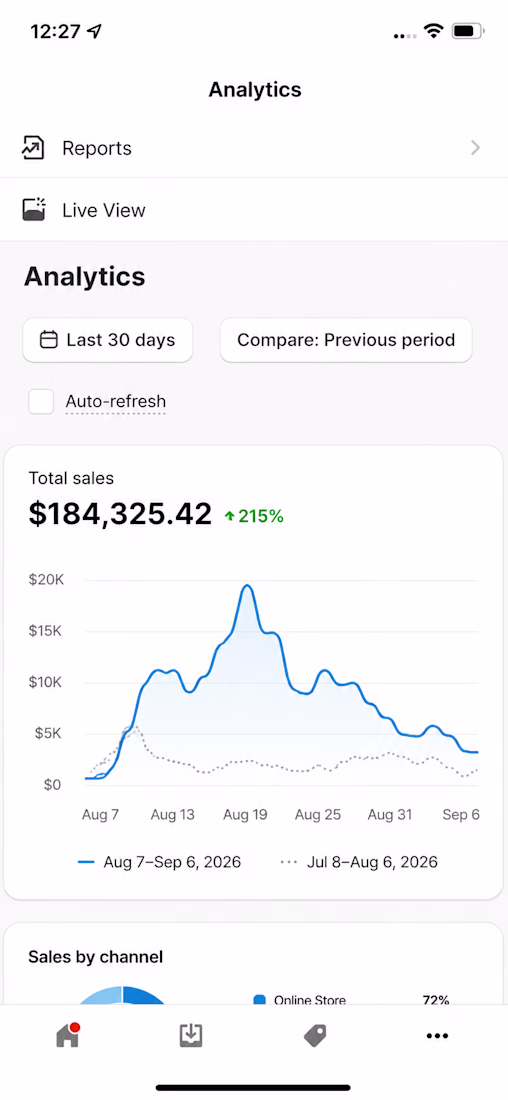Viewport: 508px width, 1100px height.
Task: Tap the Analytics title in the top bar
Action: pyautogui.click(x=255, y=90)
